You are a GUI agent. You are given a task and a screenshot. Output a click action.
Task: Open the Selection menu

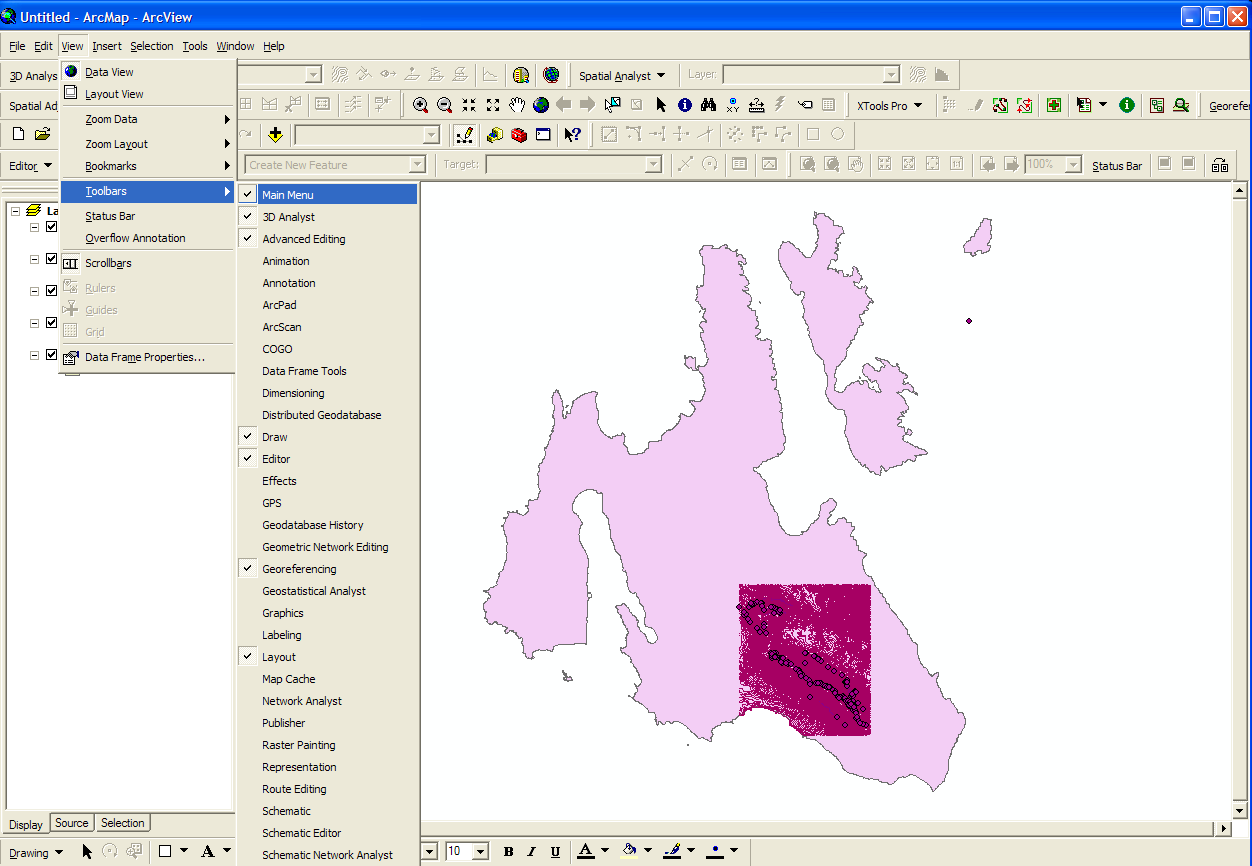coord(152,46)
